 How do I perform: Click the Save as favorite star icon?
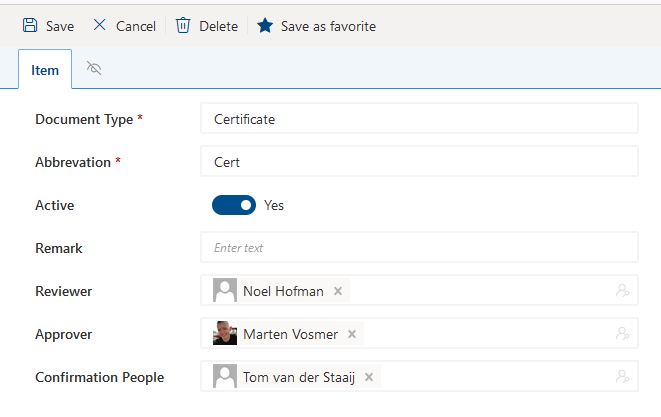pos(265,25)
